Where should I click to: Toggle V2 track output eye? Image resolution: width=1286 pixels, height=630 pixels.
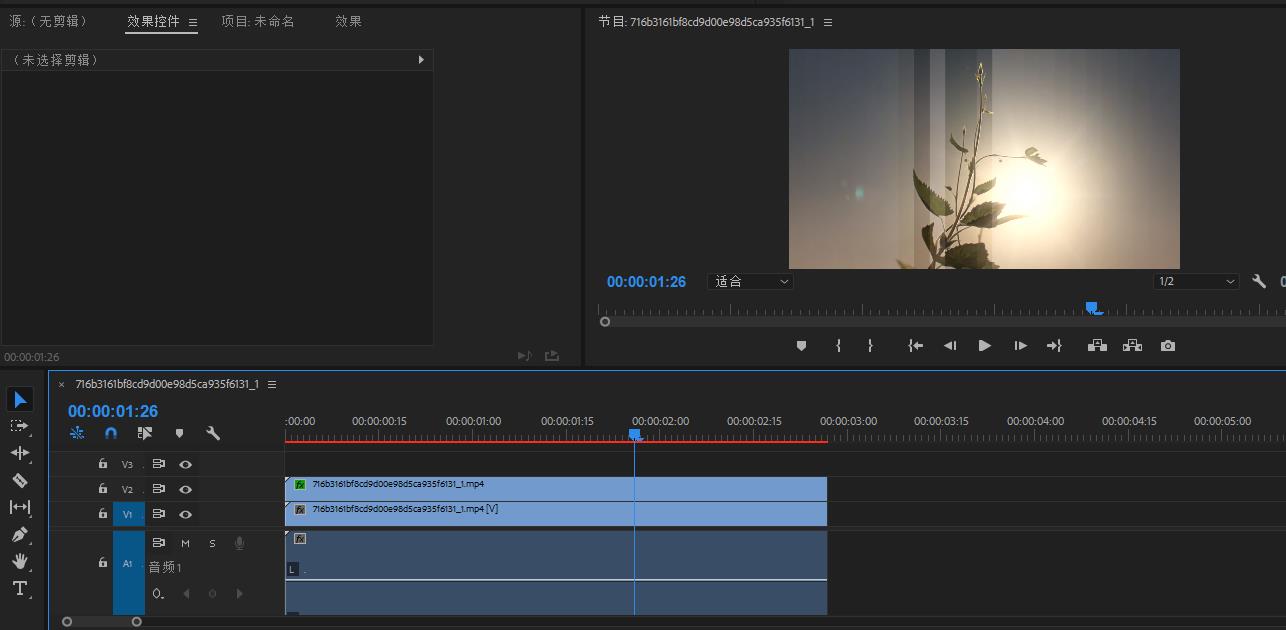(x=185, y=489)
